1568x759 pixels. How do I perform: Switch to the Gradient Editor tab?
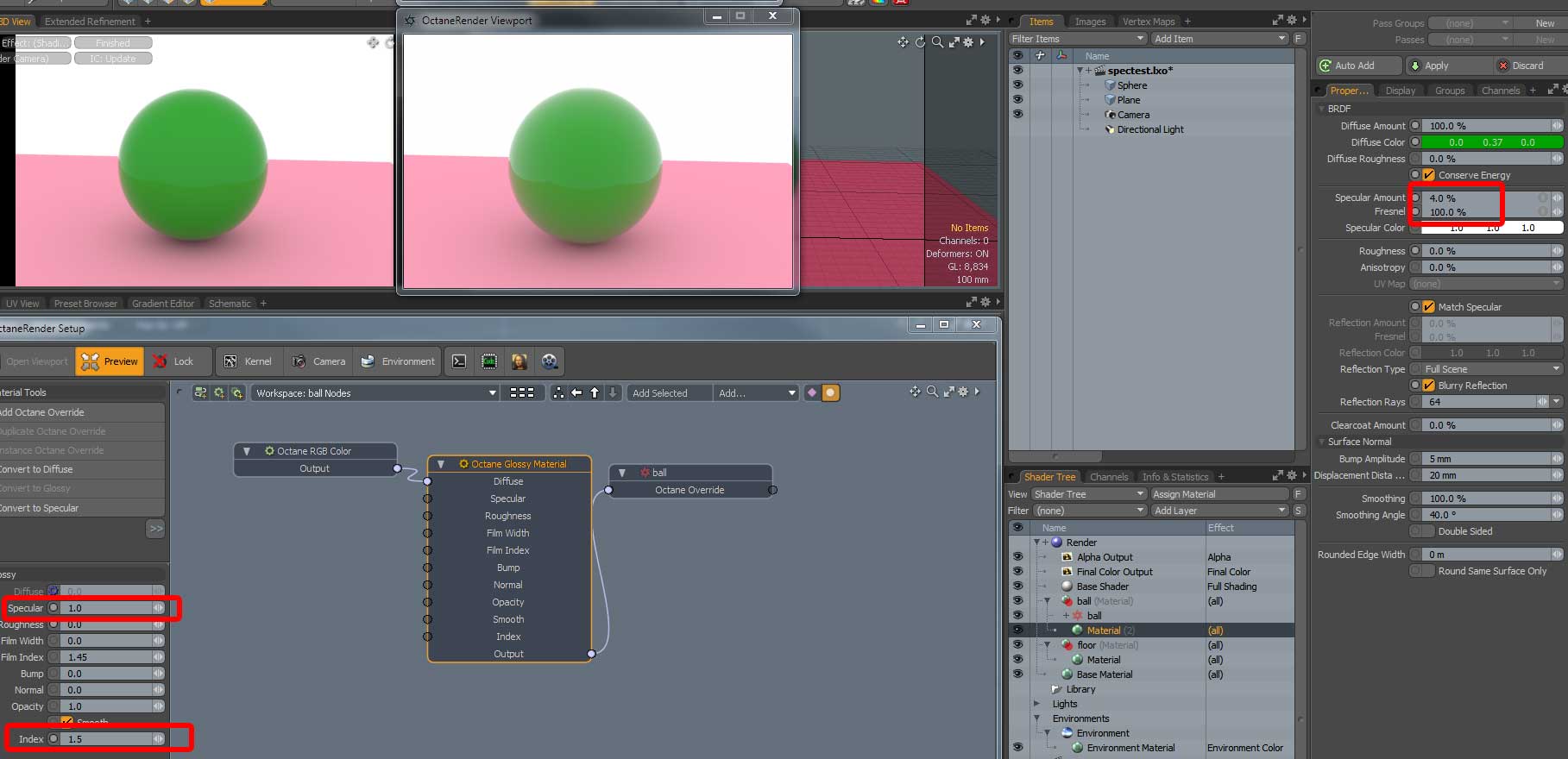pyautogui.click(x=163, y=304)
